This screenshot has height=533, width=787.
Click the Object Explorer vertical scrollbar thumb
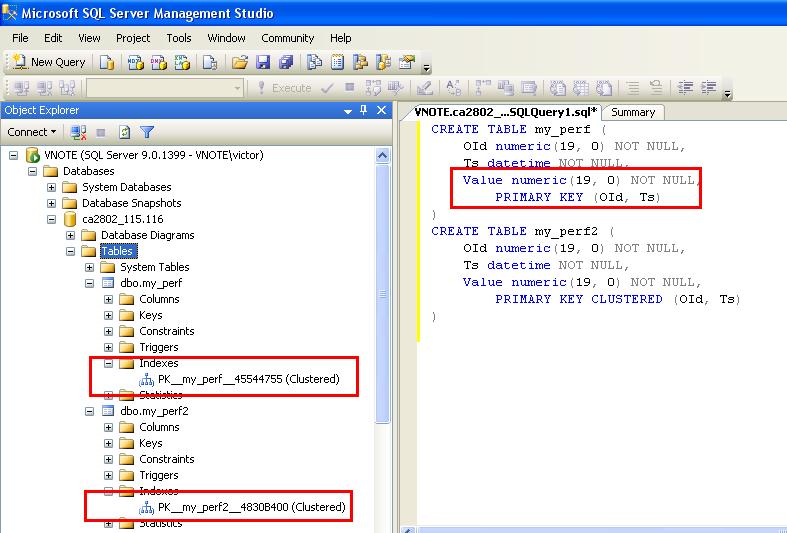point(382,294)
